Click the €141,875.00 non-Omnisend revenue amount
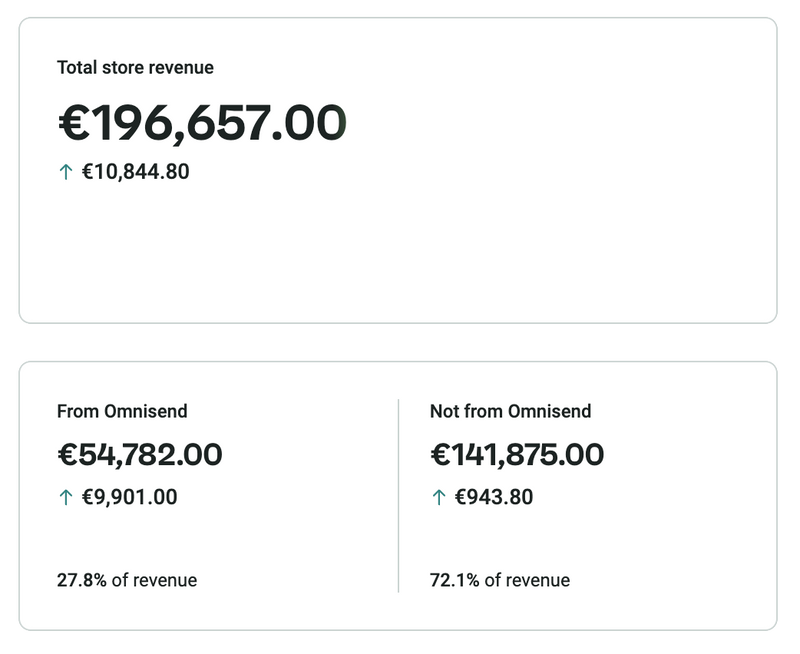Screen dimensions: 800x654 tap(517, 455)
